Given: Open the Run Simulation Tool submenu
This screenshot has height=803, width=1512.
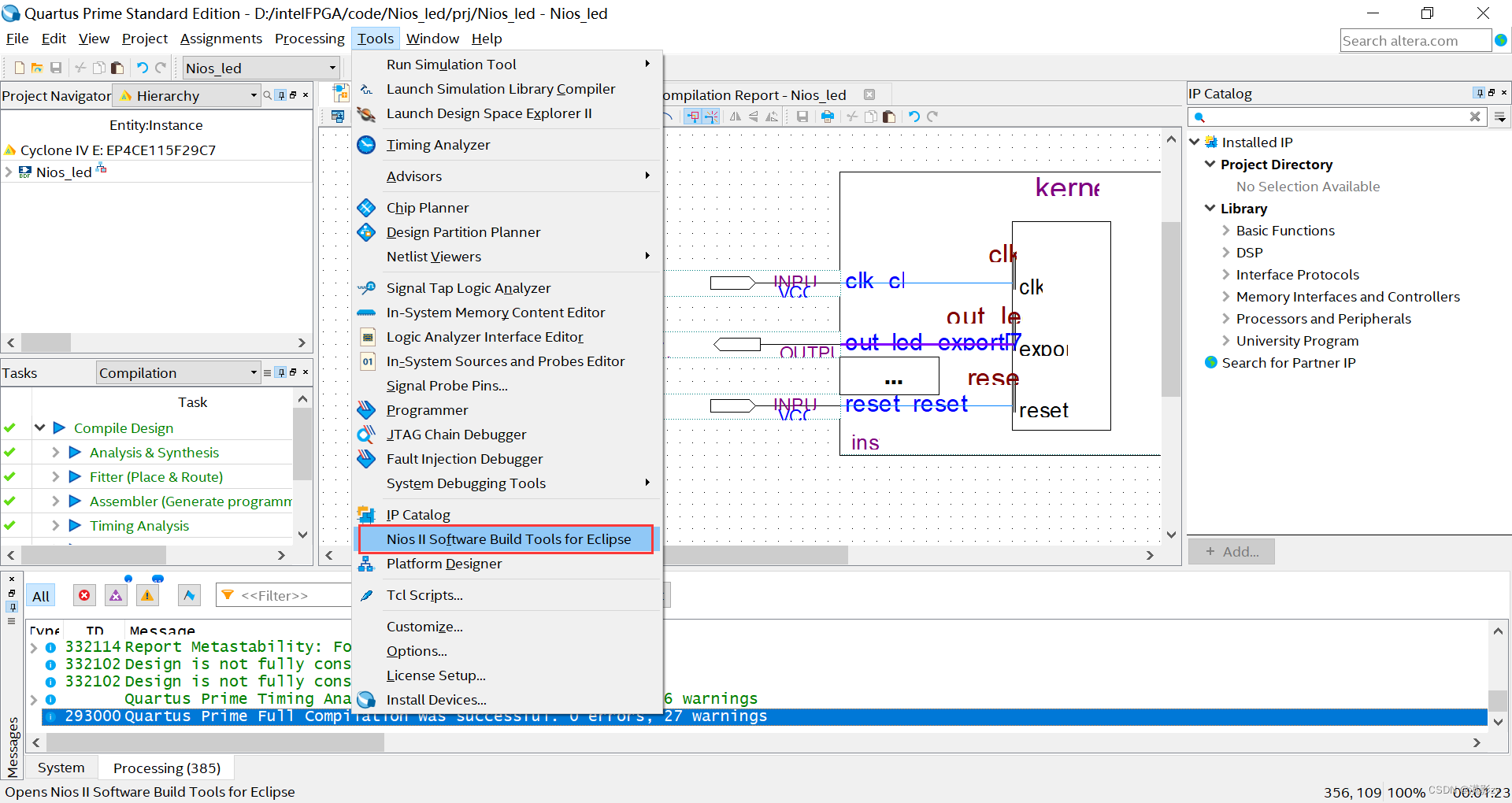Looking at the screenshot, I should (x=506, y=65).
